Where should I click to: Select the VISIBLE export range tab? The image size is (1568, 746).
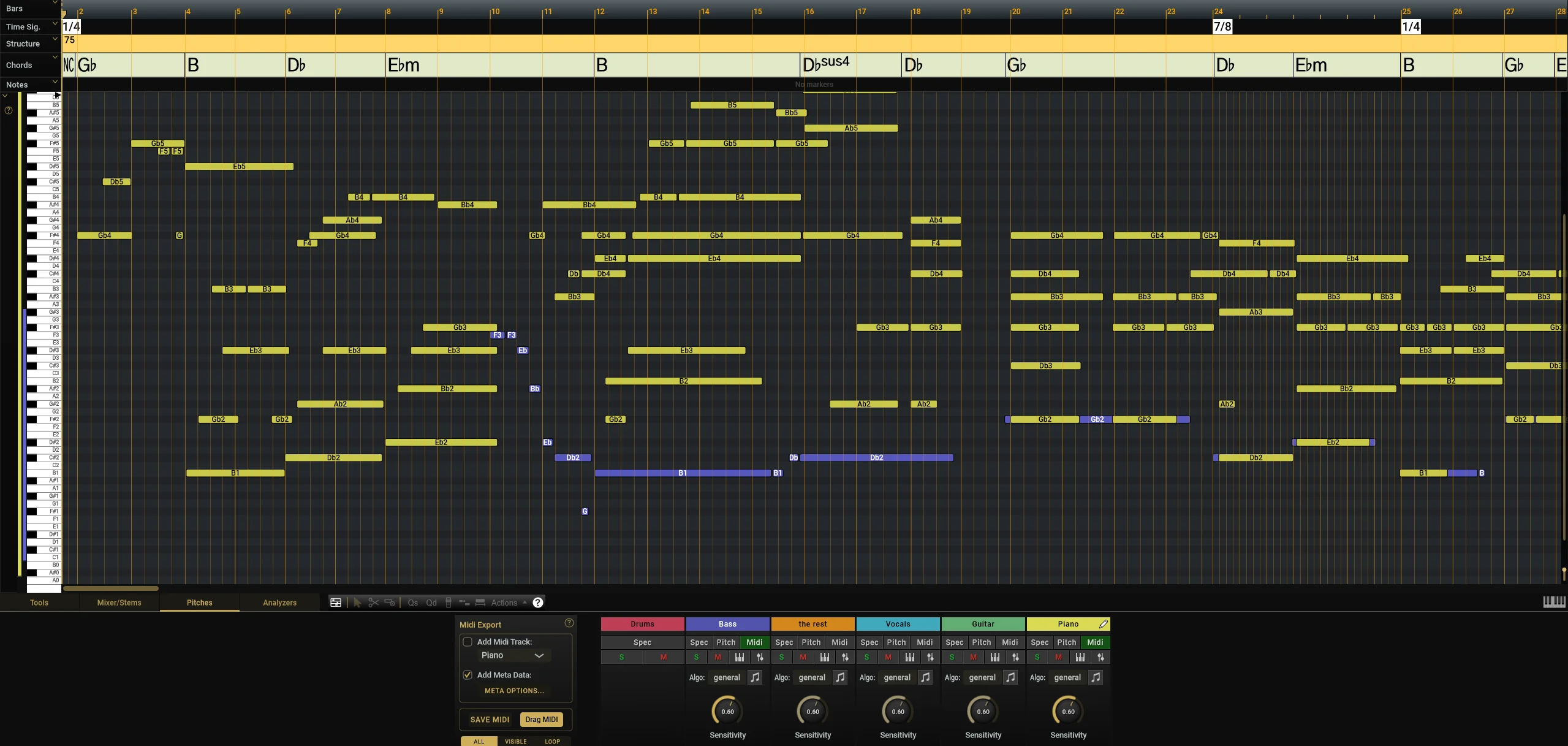click(516, 741)
